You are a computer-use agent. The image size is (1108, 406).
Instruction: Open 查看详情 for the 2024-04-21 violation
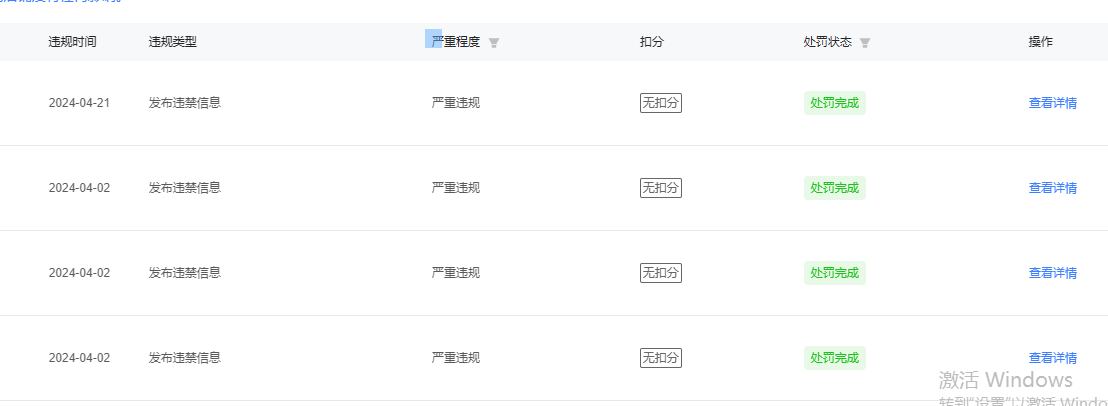pyautogui.click(x=1052, y=103)
